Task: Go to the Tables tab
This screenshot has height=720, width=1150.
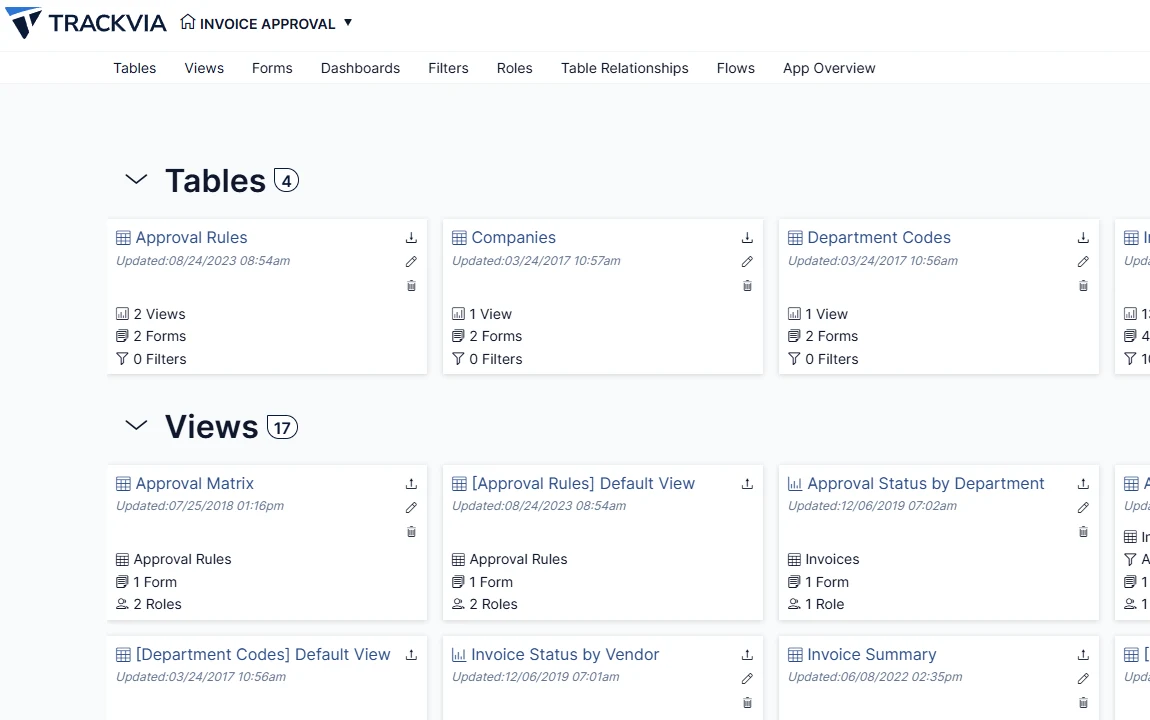Action: (134, 68)
